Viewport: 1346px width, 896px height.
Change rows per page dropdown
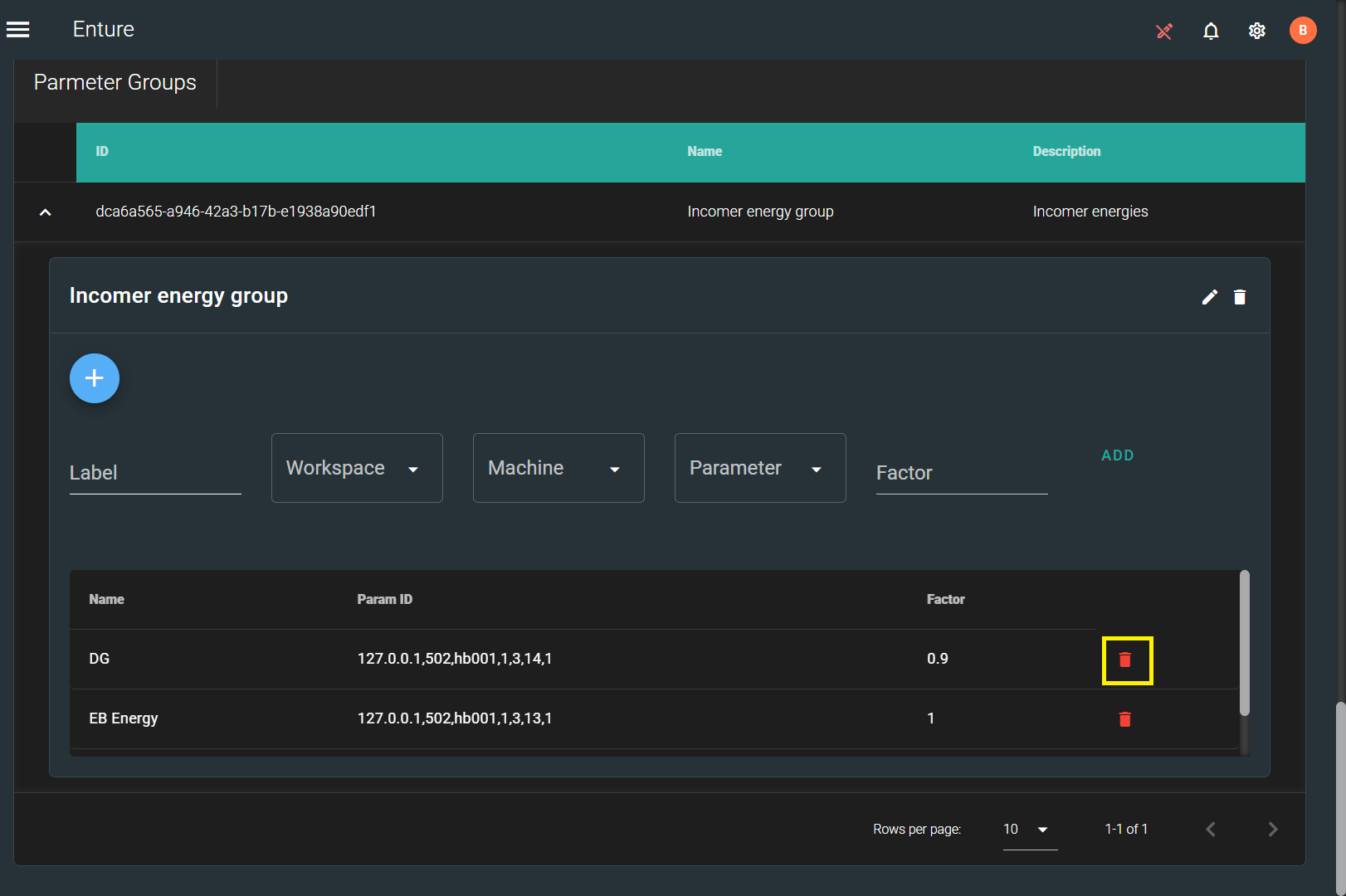1029,830
